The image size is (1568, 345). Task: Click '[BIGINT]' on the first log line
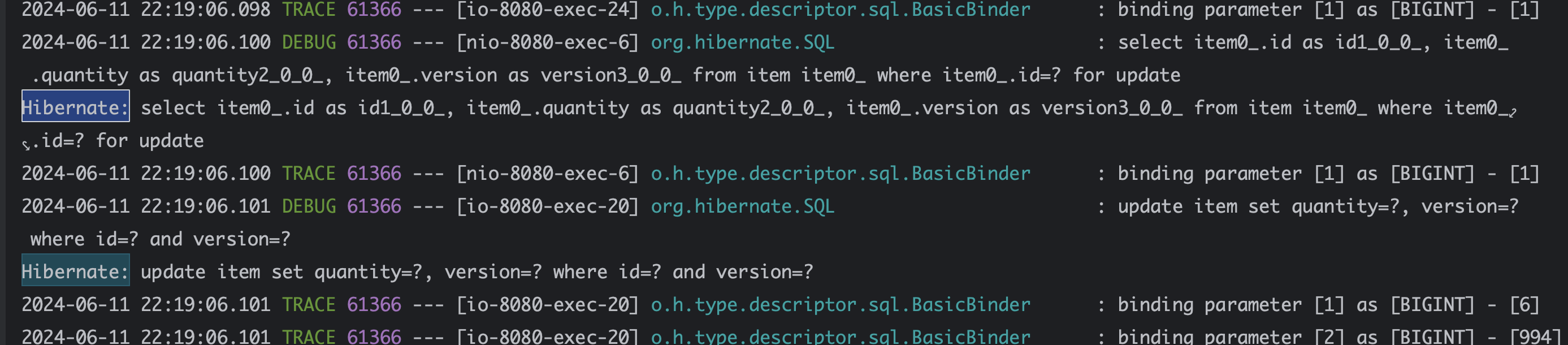click(1432, 10)
